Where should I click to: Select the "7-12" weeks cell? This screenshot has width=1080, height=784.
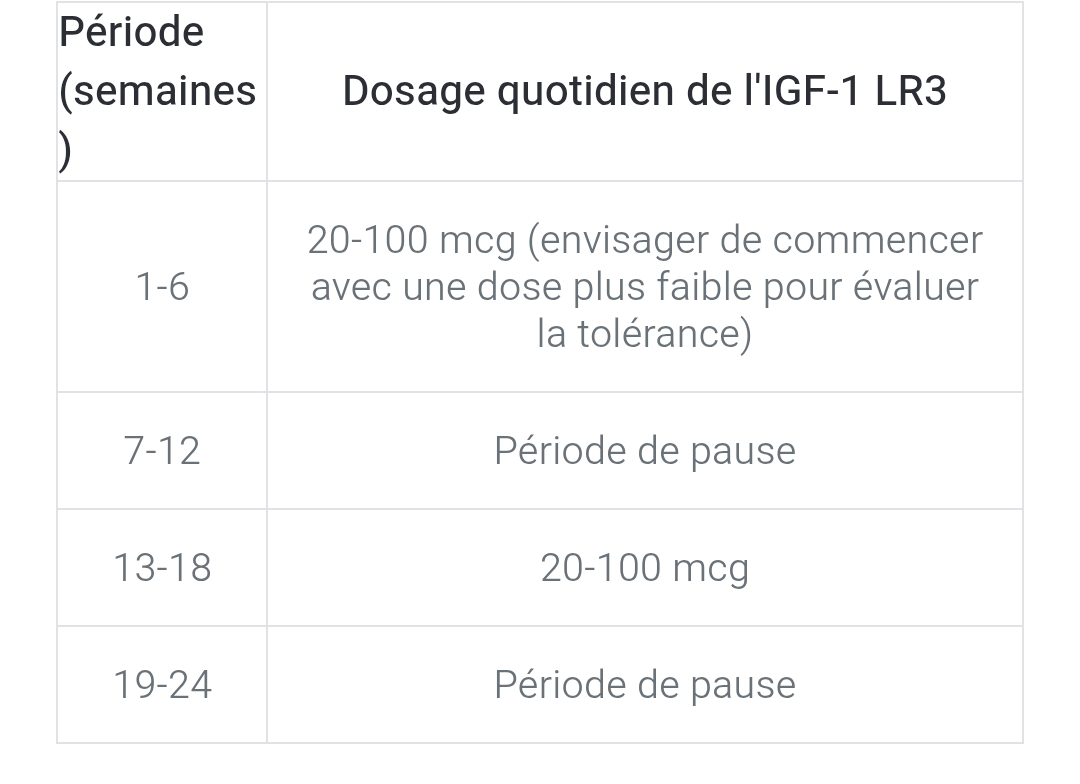(162, 451)
